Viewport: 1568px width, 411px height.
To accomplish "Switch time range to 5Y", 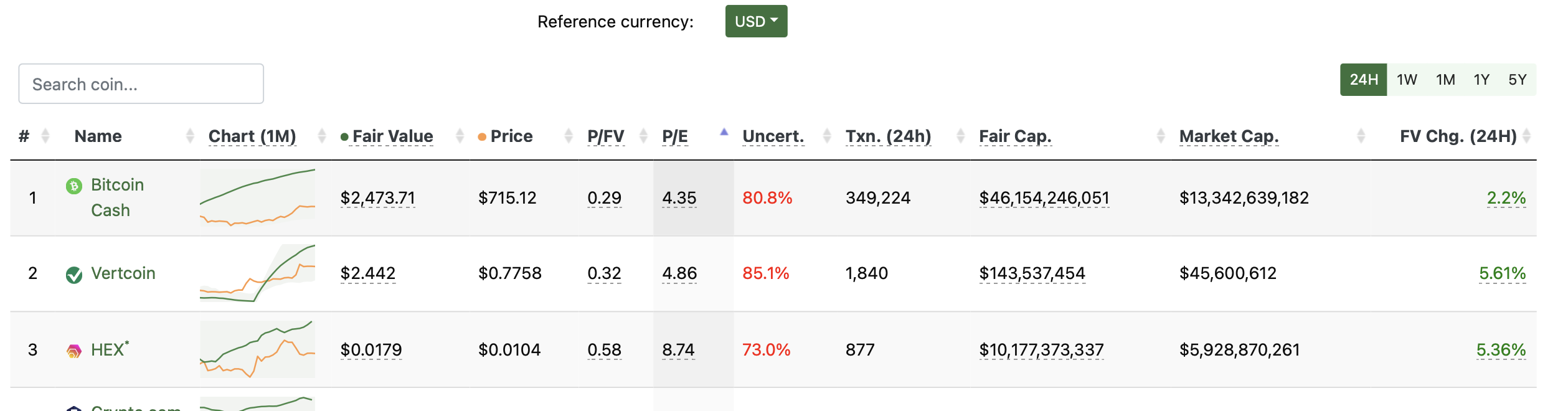I will click(1517, 80).
